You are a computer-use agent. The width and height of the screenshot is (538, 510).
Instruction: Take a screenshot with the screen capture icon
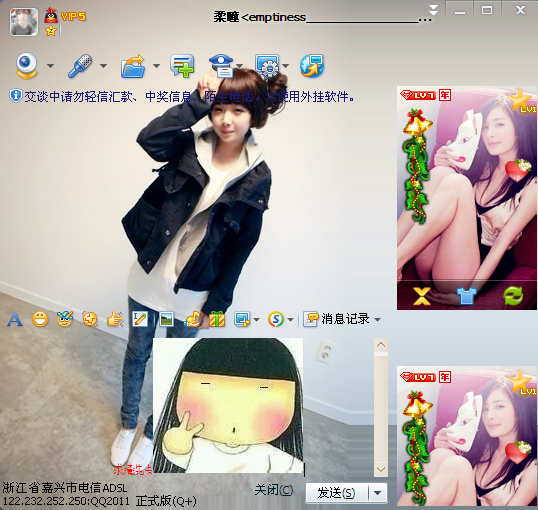click(242, 320)
